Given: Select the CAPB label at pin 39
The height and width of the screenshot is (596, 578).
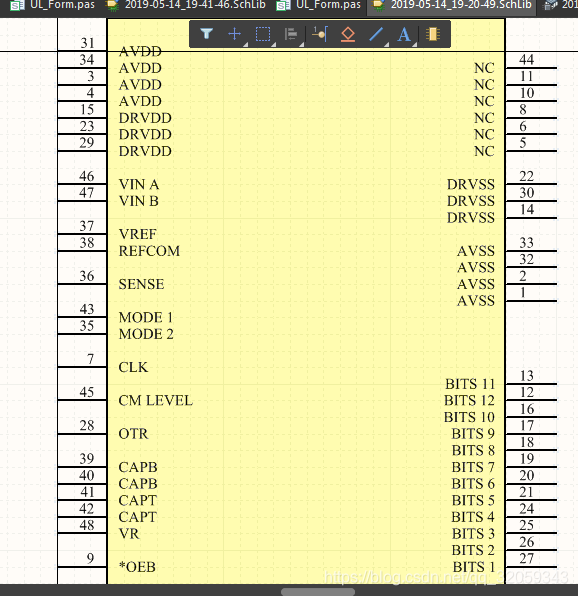Looking at the screenshot, I should tap(138, 467).
